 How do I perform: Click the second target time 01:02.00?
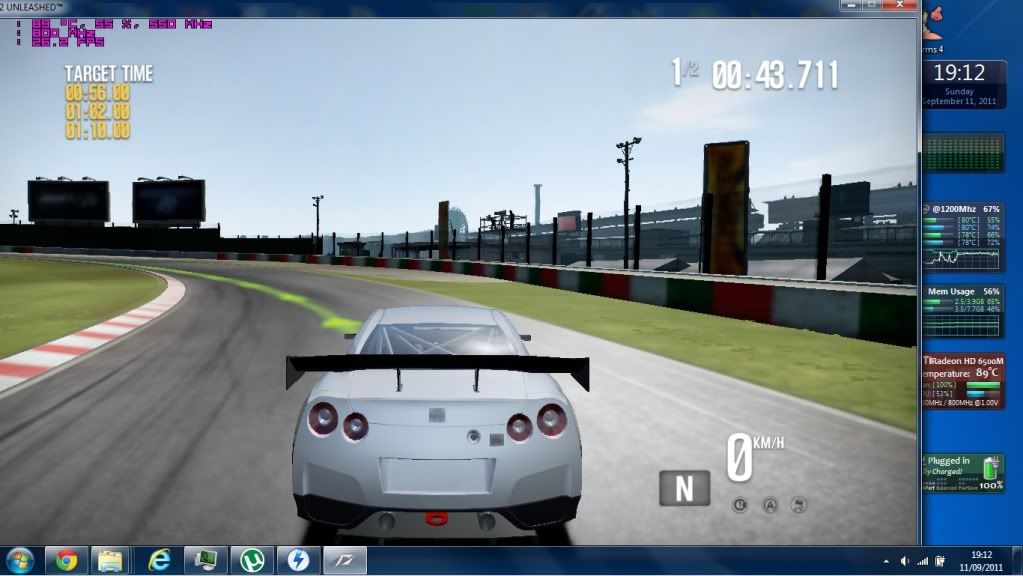coord(97,112)
